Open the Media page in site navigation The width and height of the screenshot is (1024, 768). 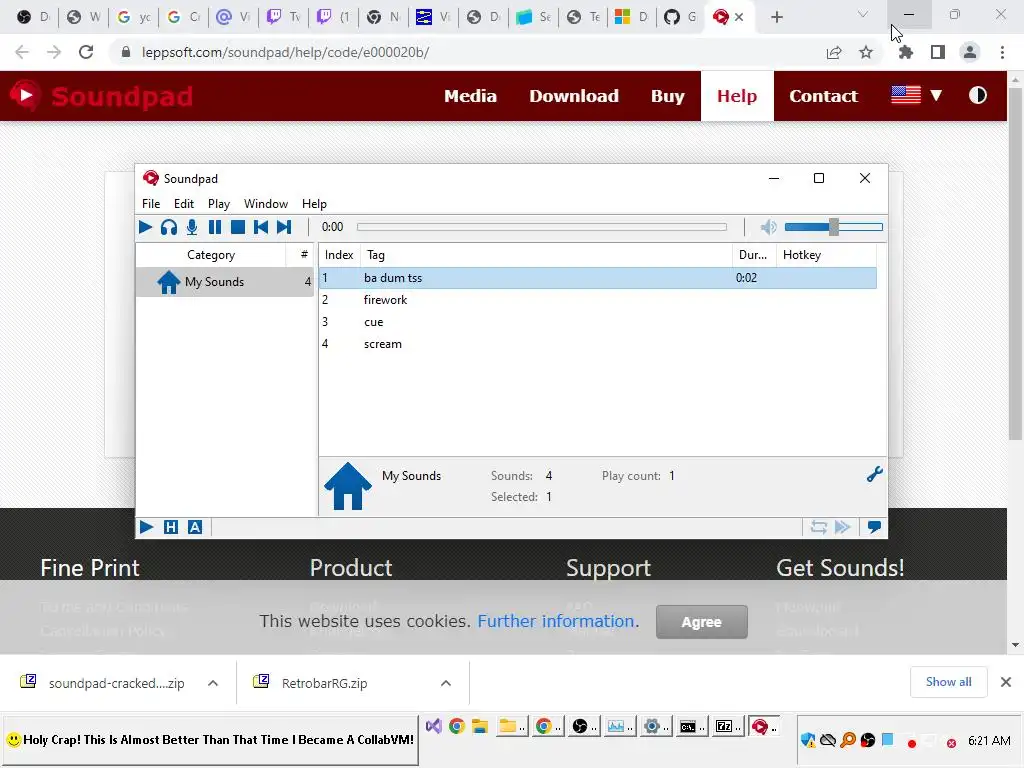(x=470, y=96)
